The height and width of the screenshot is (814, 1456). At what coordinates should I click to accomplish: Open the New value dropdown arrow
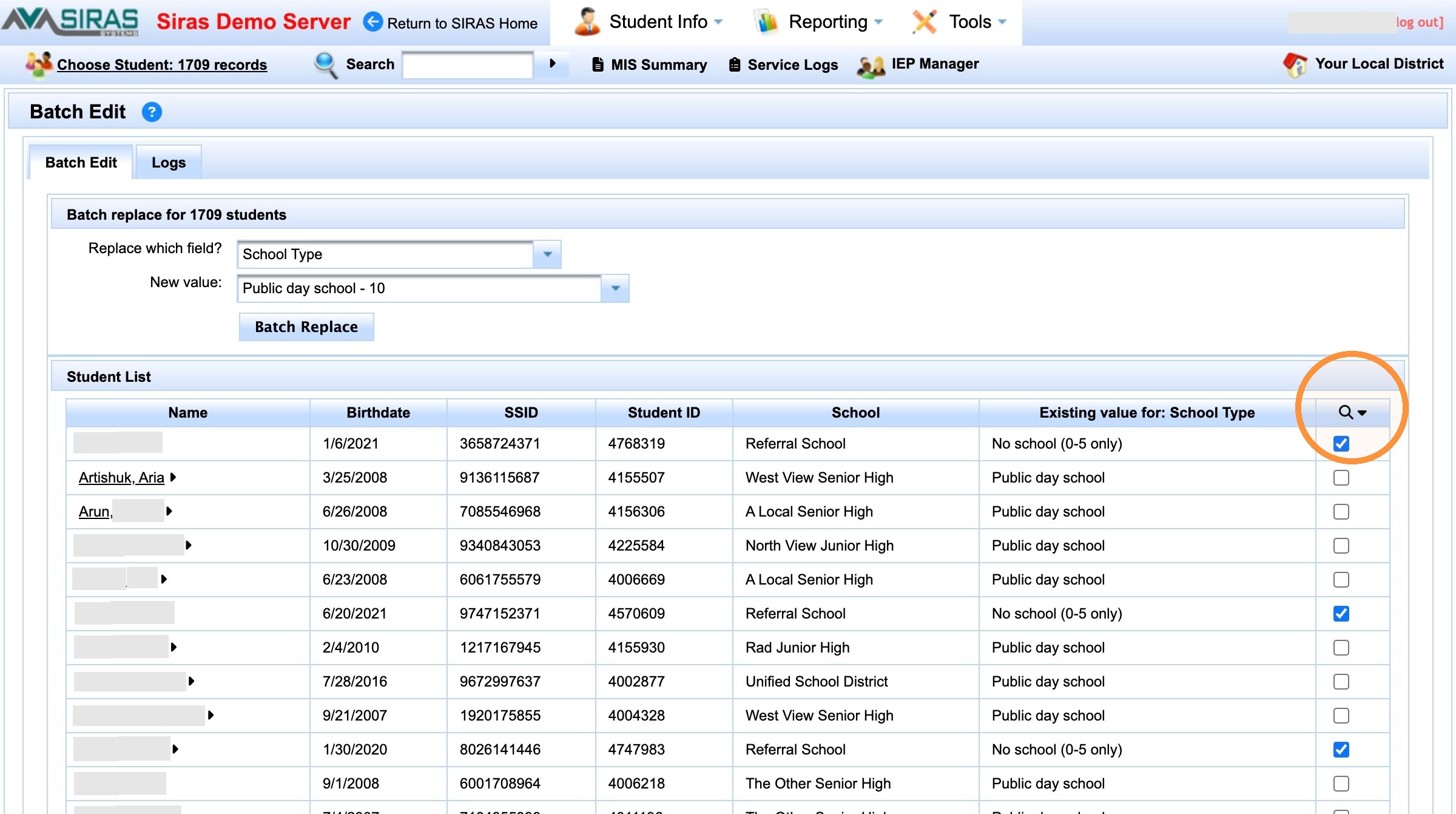[x=615, y=288]
